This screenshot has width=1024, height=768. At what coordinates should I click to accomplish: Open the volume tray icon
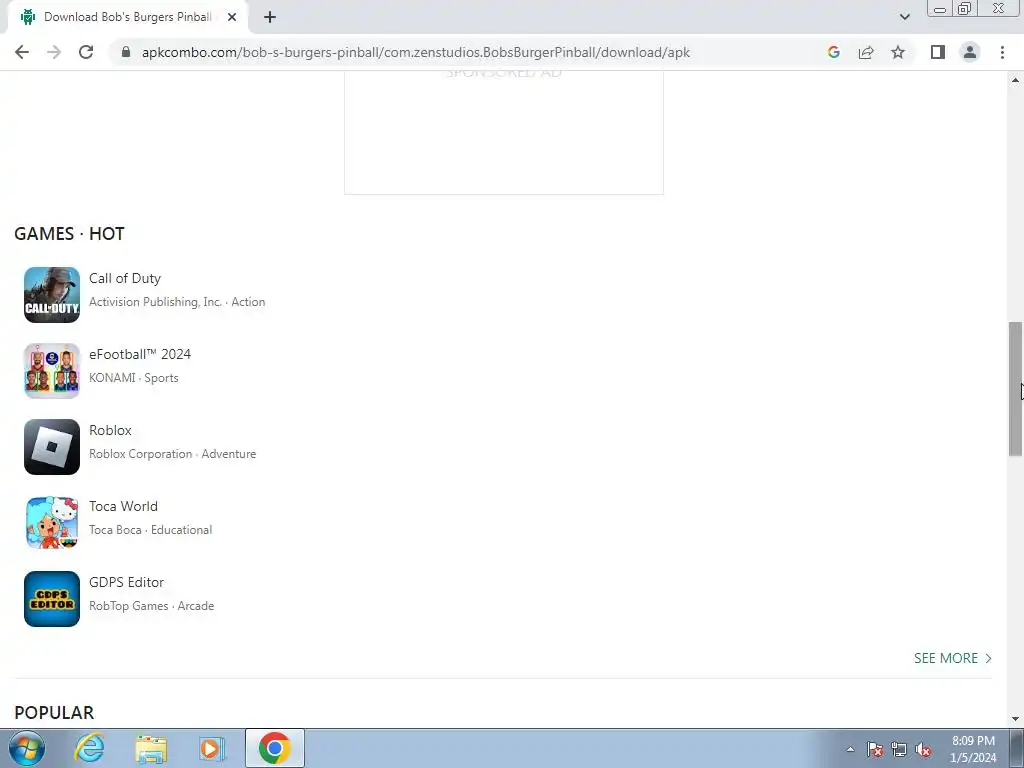click(923, 749)
